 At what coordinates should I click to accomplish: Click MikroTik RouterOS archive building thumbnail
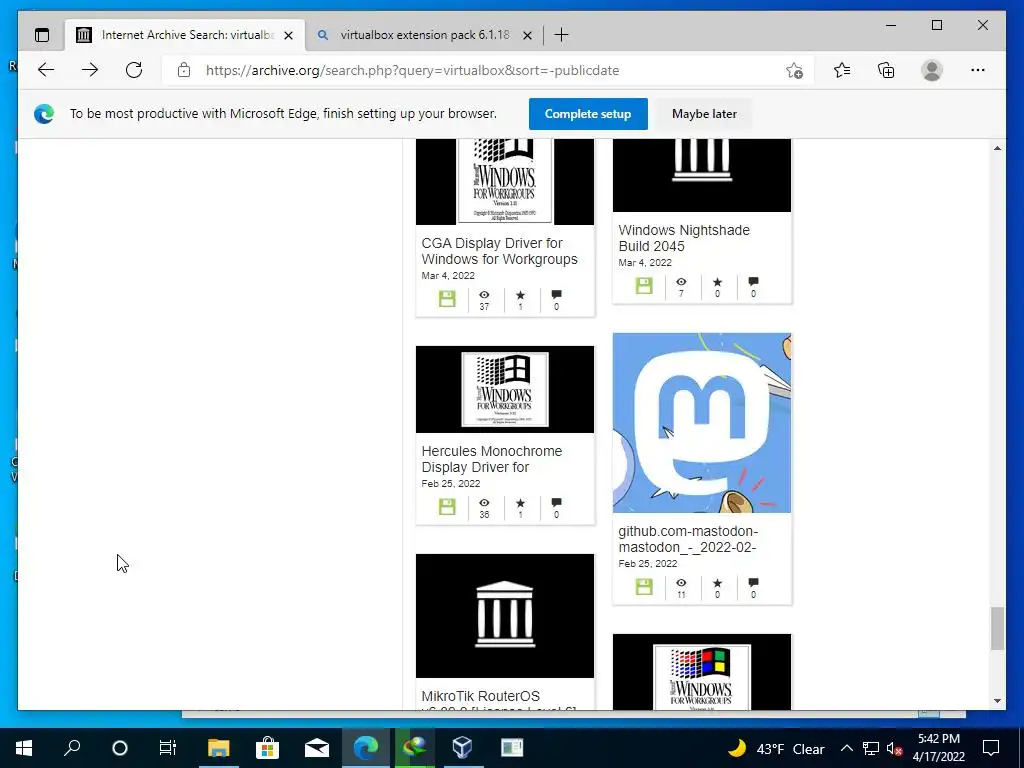[x=505, y=616]
